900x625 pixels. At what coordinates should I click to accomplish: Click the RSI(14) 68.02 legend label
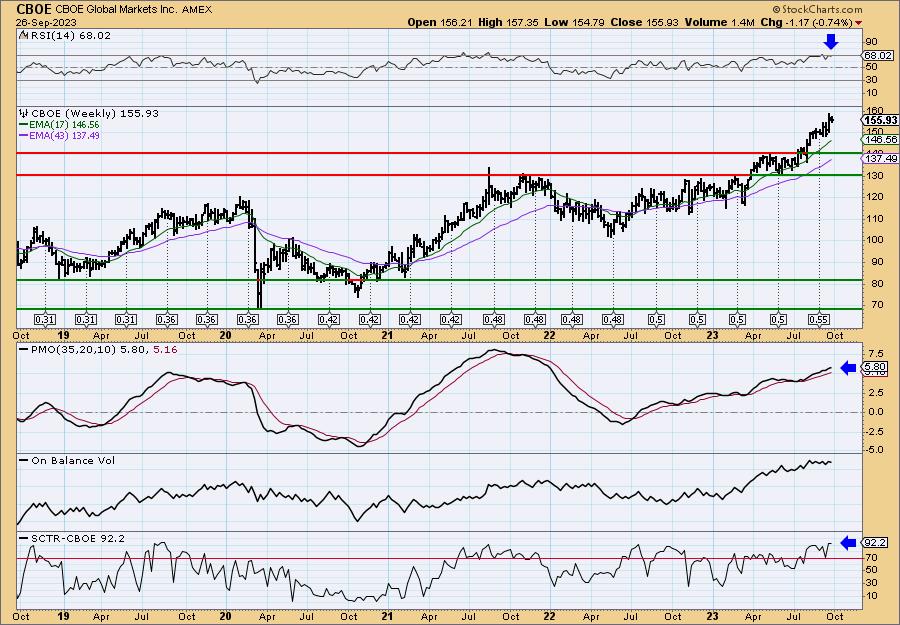[69, 36]
